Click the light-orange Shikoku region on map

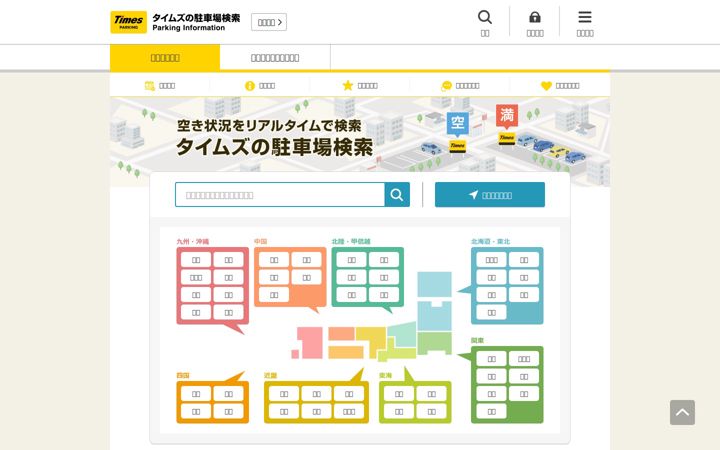[346, 353]
